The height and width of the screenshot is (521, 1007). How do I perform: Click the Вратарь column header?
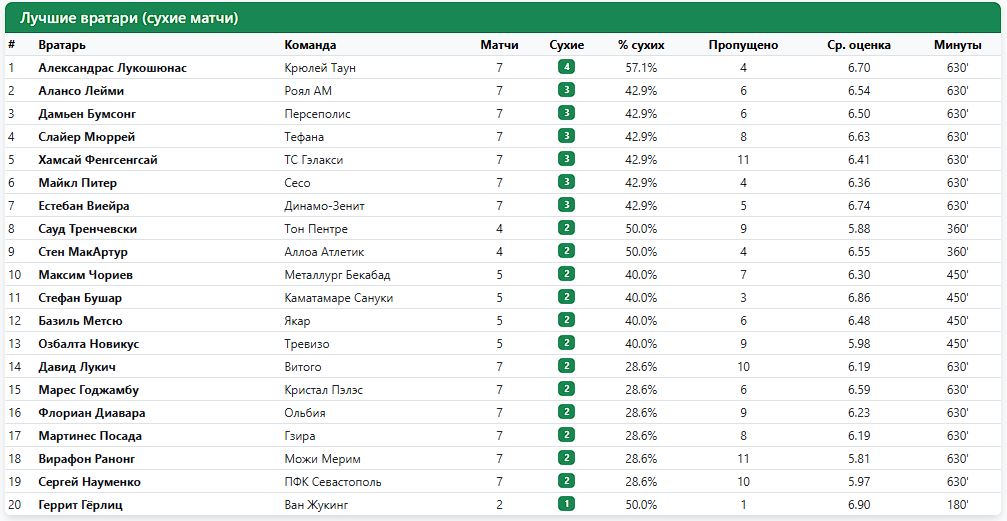(62, 45)
